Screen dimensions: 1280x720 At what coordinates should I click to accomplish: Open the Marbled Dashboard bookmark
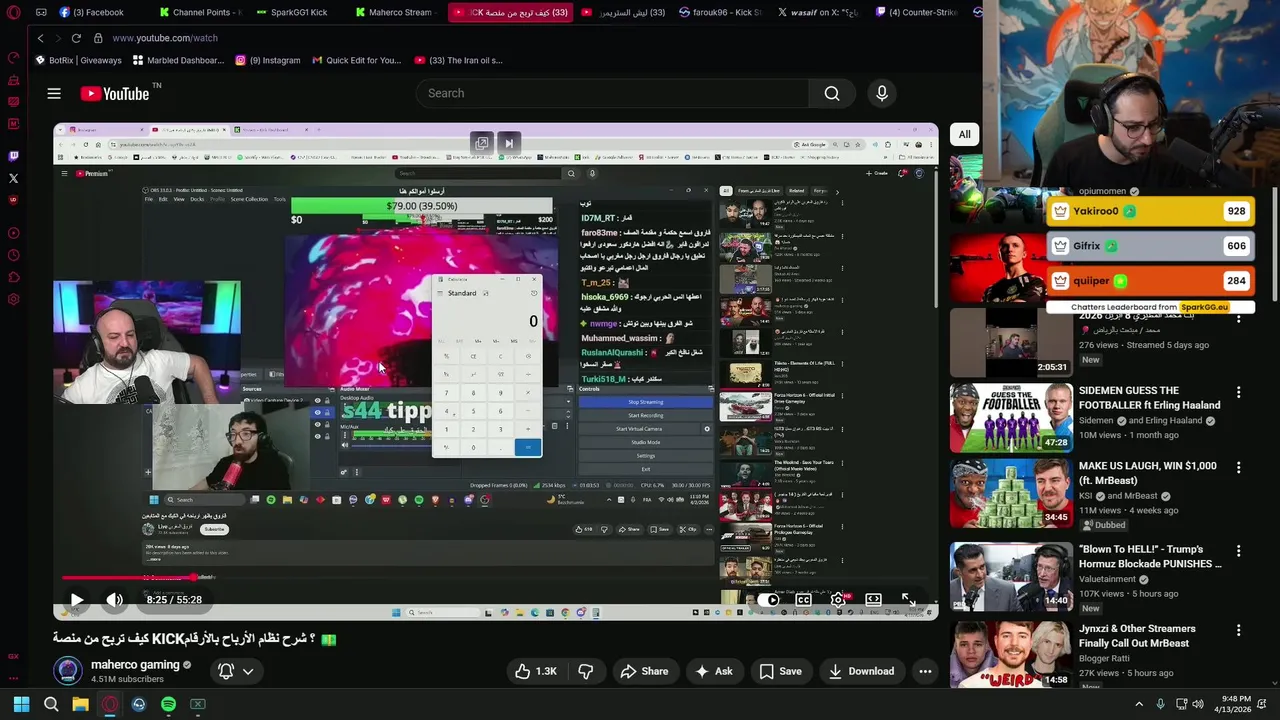tap(178, 60)
